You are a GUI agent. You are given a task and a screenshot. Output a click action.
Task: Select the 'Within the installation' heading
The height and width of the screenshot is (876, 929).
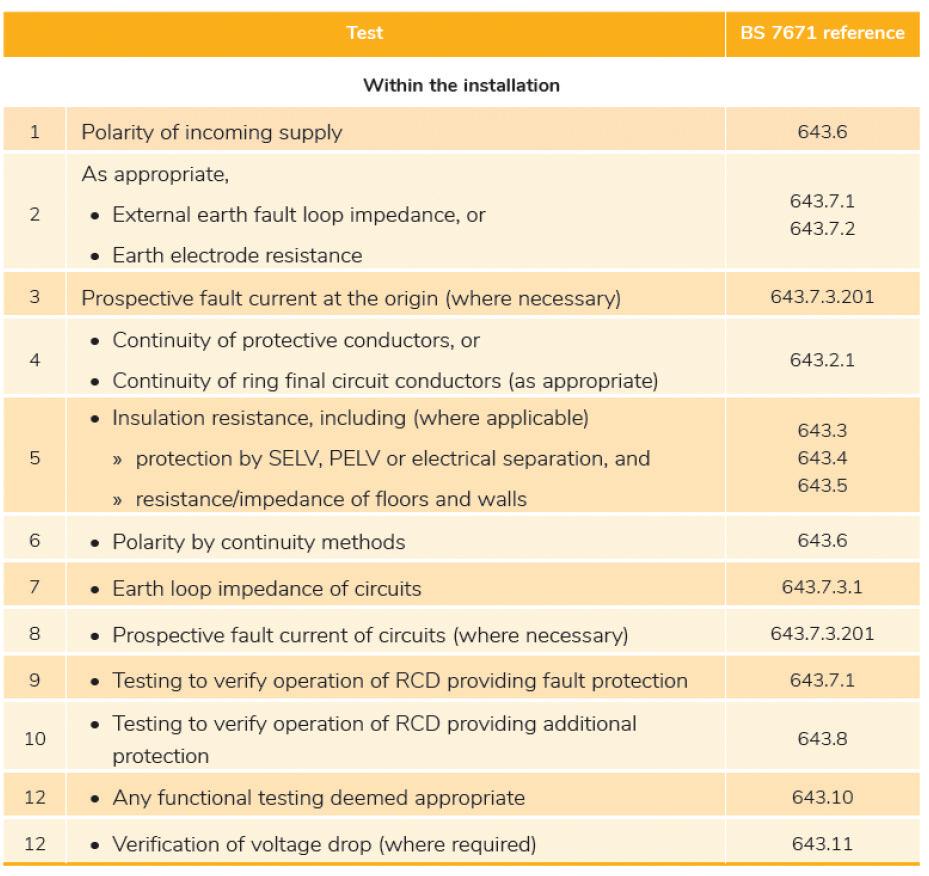click(462, 85)
